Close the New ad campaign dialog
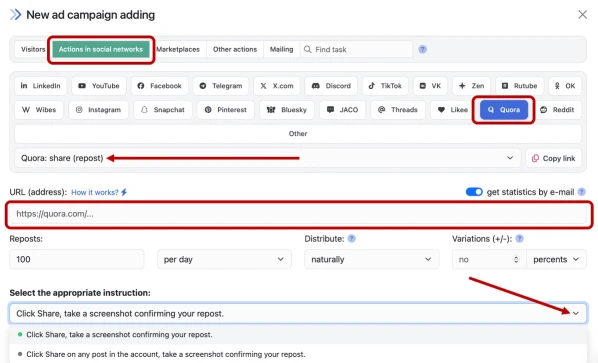 pos(582,14)
